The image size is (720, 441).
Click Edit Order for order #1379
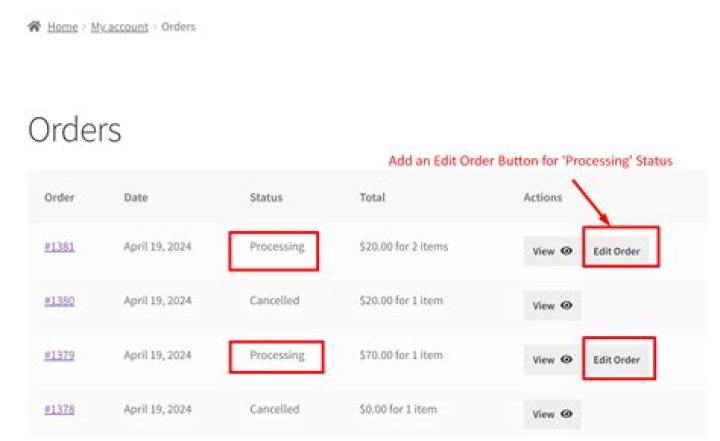tap(616, 360)
